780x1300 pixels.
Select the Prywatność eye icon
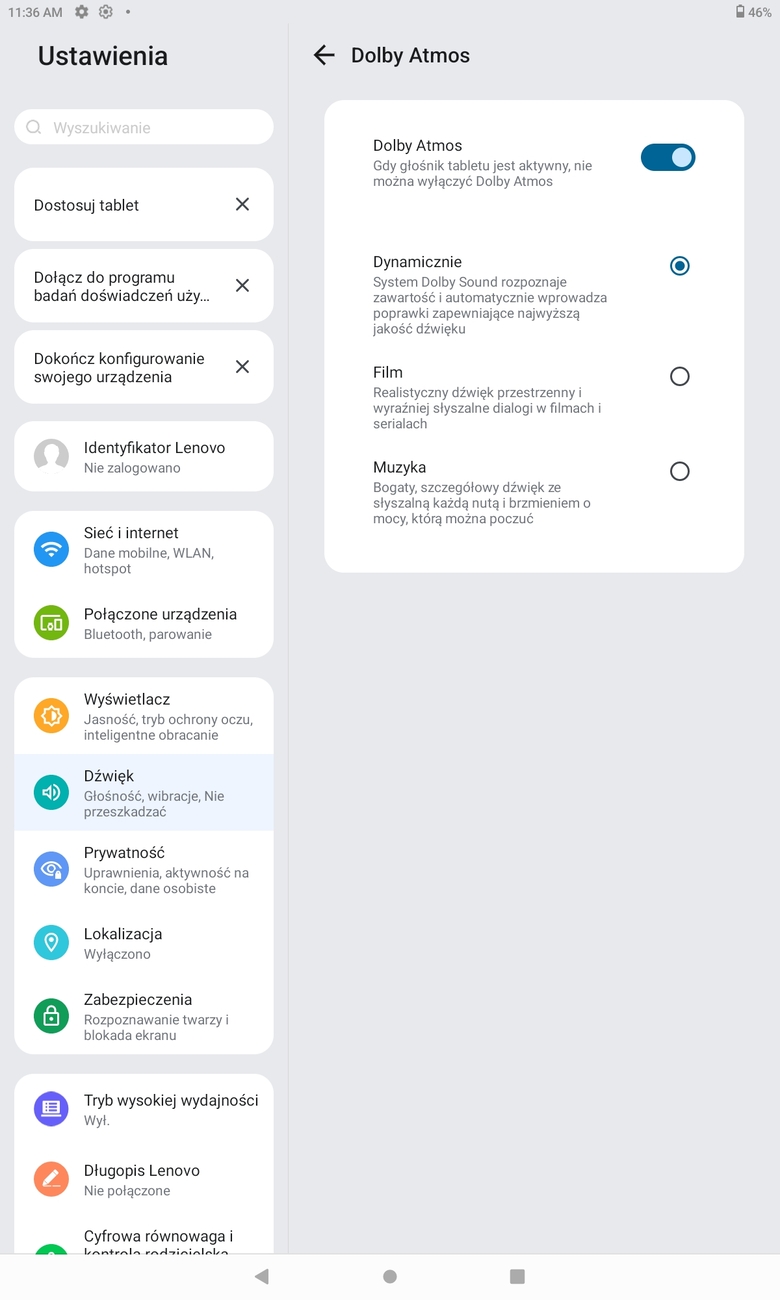[51, 870]
